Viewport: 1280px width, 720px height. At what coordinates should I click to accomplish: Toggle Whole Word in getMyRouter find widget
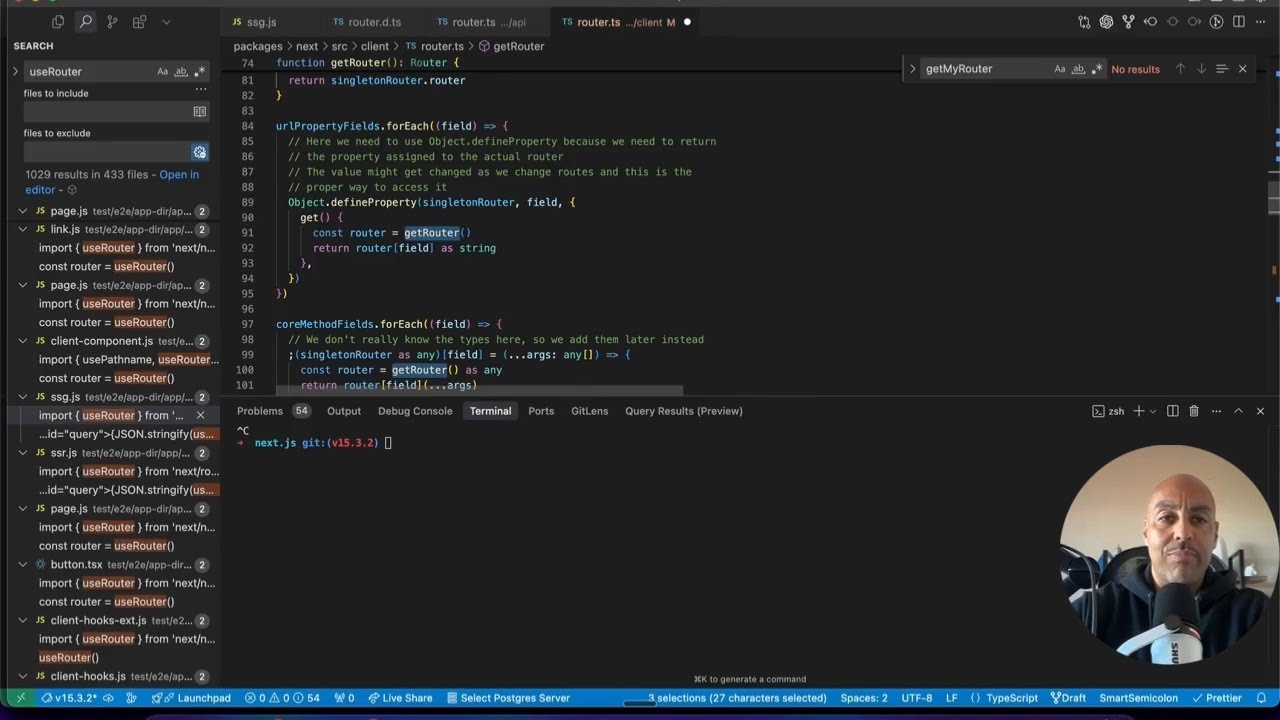[x=1078, y=69]
